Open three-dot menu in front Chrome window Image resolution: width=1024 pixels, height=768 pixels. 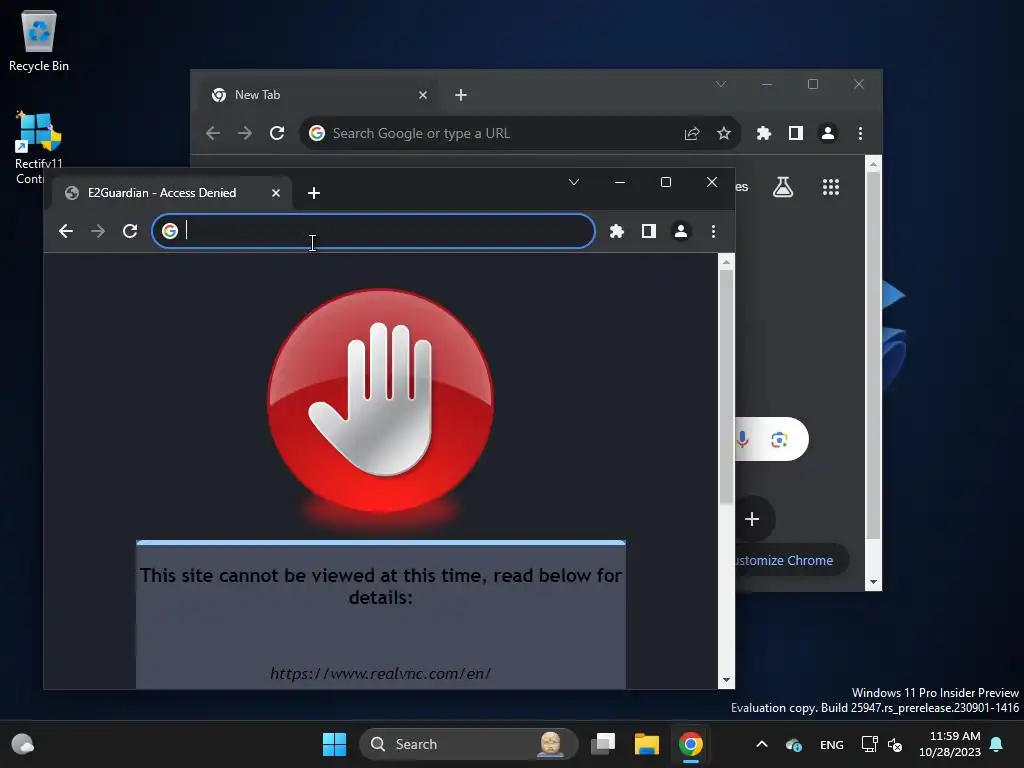tap(713, 231)
